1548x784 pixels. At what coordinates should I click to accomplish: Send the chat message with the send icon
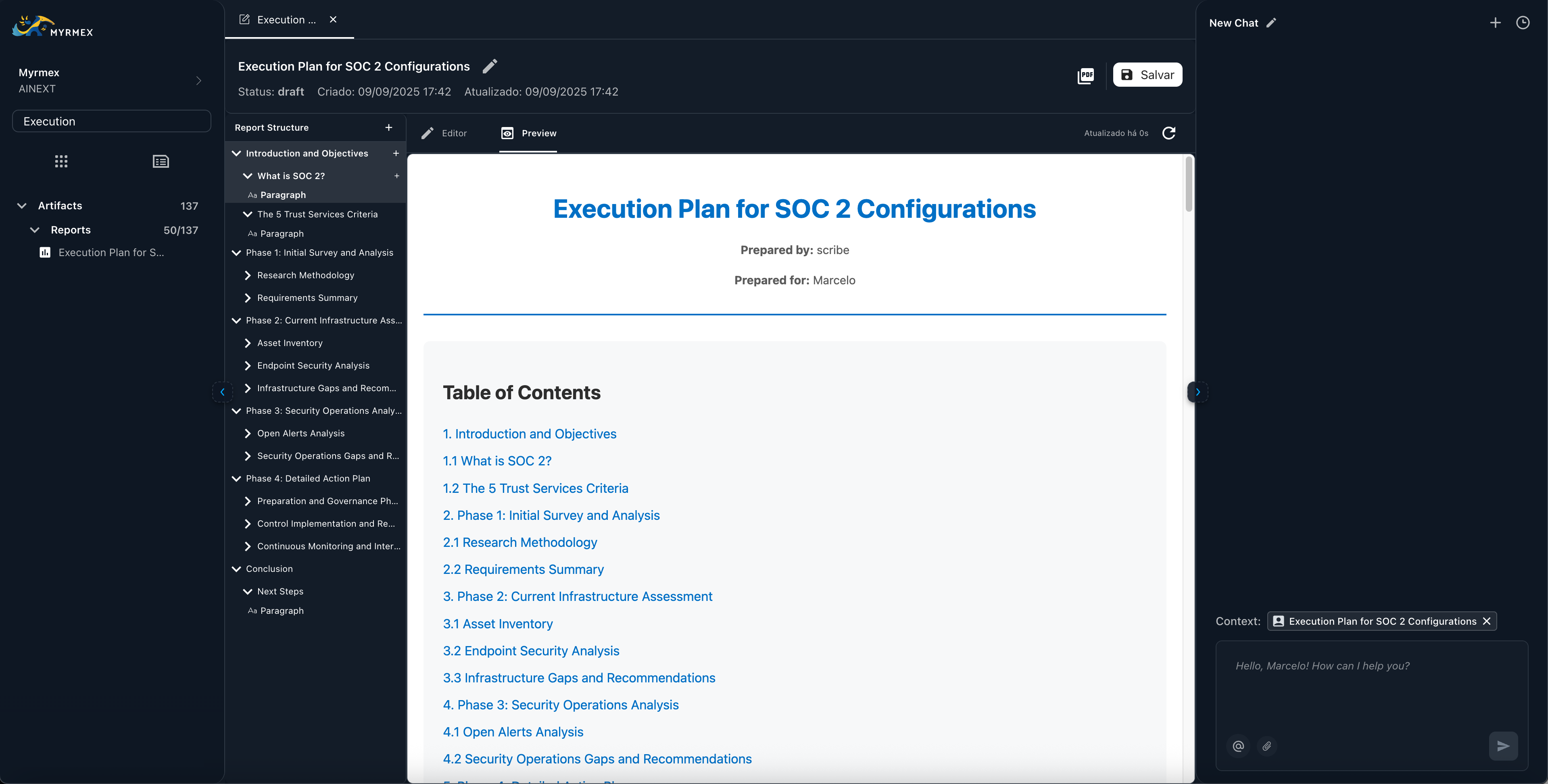[1503, 746]
